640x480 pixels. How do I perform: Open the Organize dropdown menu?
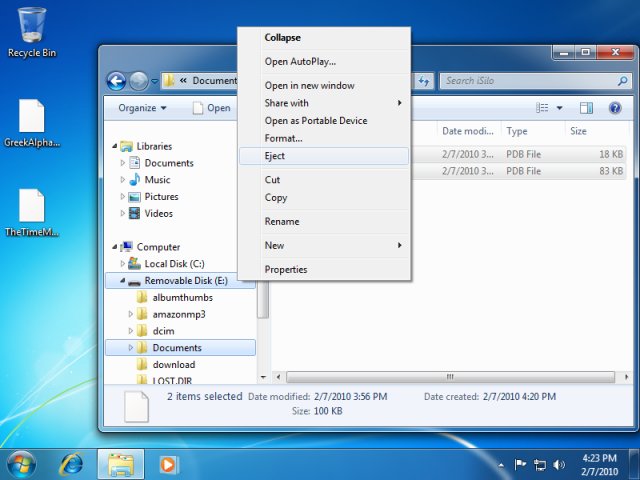pos(142,108)
